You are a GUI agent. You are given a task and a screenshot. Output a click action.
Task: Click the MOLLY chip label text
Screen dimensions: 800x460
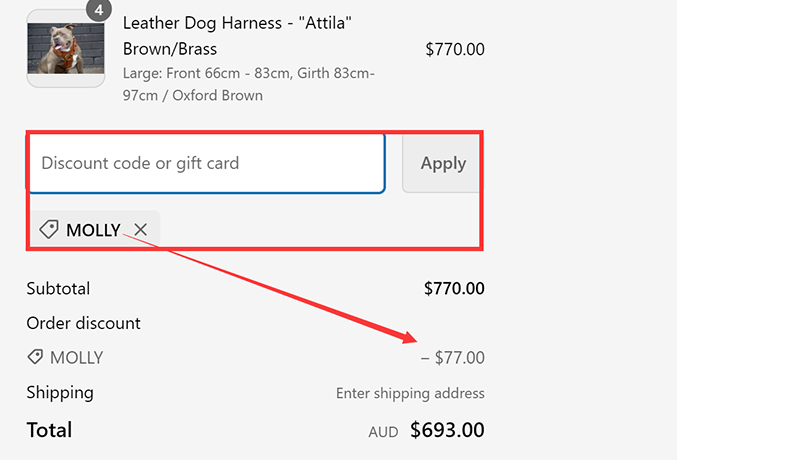click(93, 231)
